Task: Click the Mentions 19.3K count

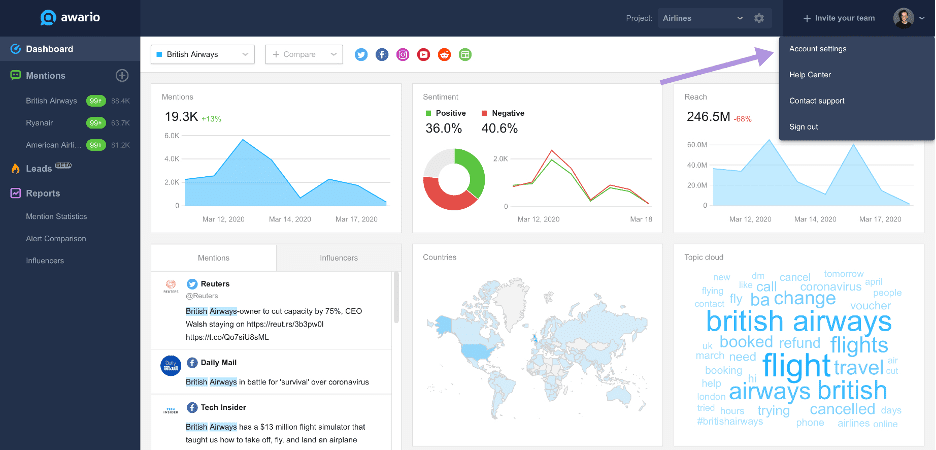Action: (181, 117)
